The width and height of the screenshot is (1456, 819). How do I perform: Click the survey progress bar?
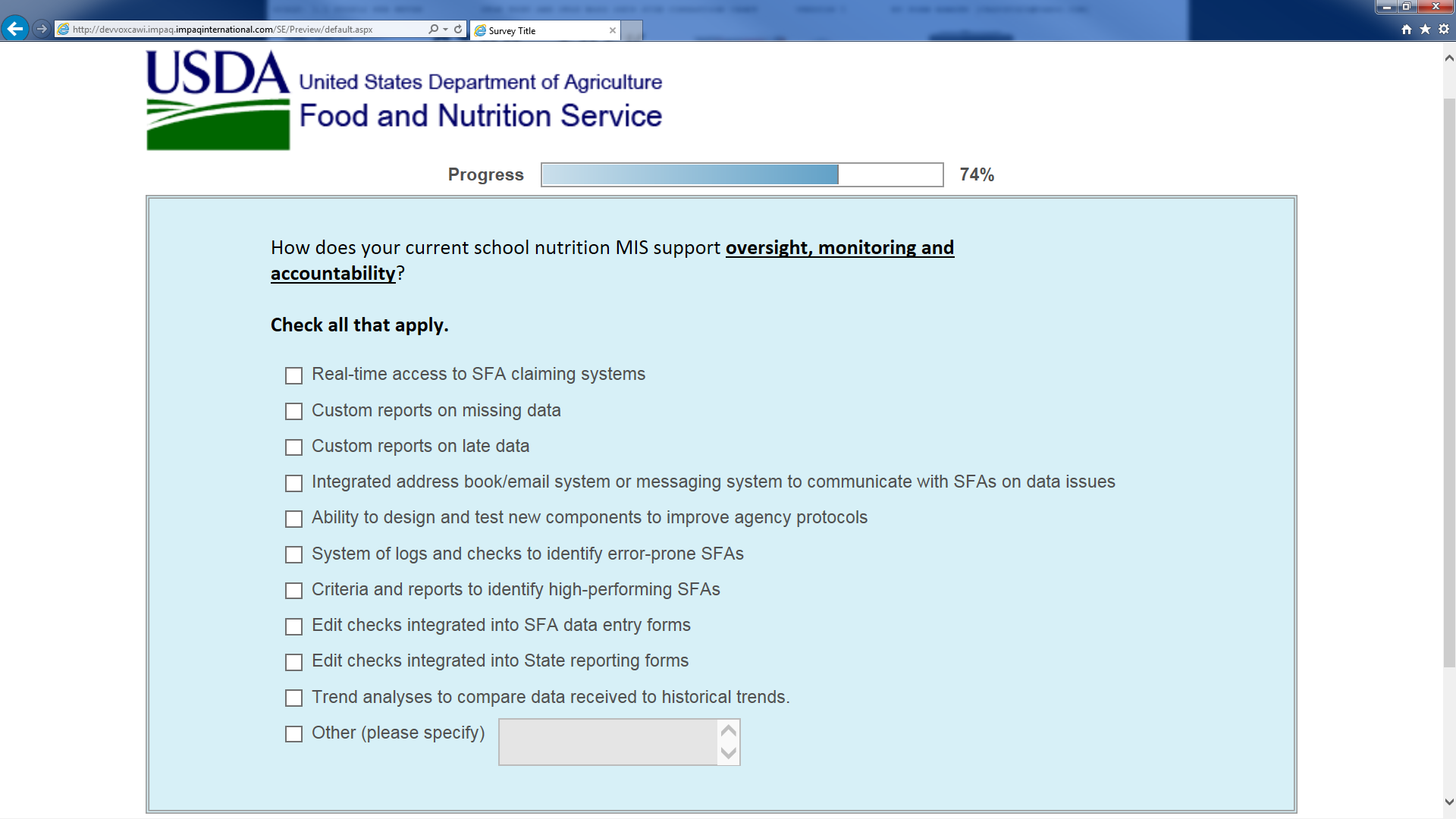click(742, 174)
